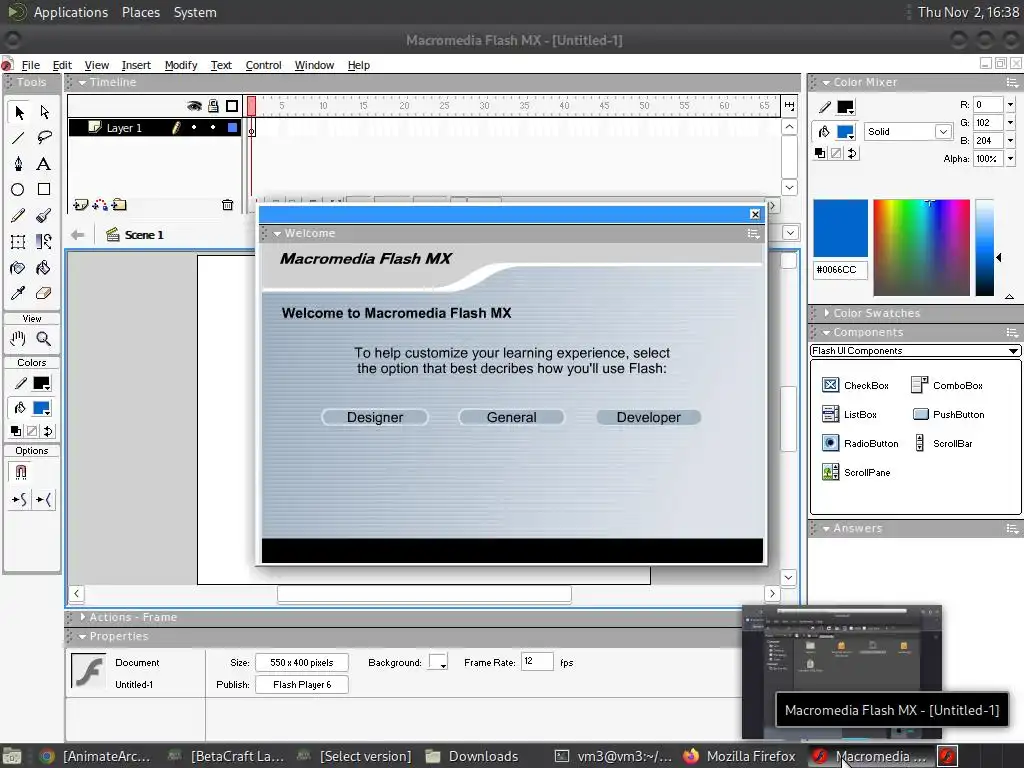Choose the General option button
The width and height of the screenshot is (1024, 768).
(x=511, y=417)
